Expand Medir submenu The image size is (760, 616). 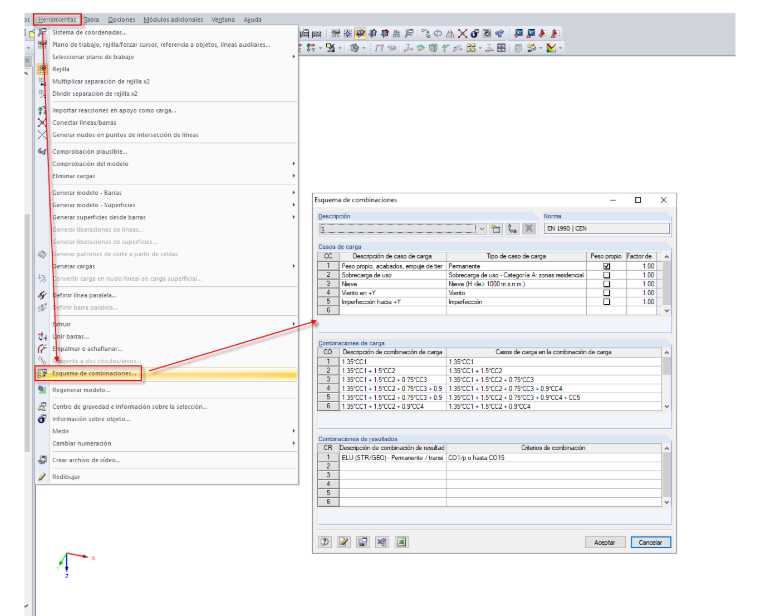point(294,431)
